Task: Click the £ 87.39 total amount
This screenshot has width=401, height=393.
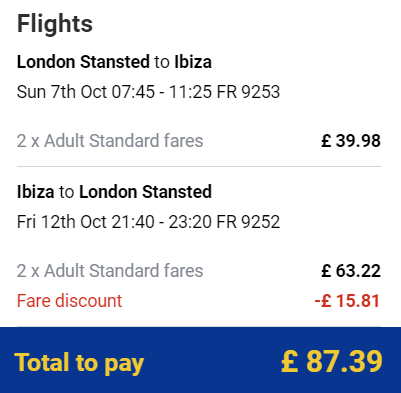Action: coord(332,361)
